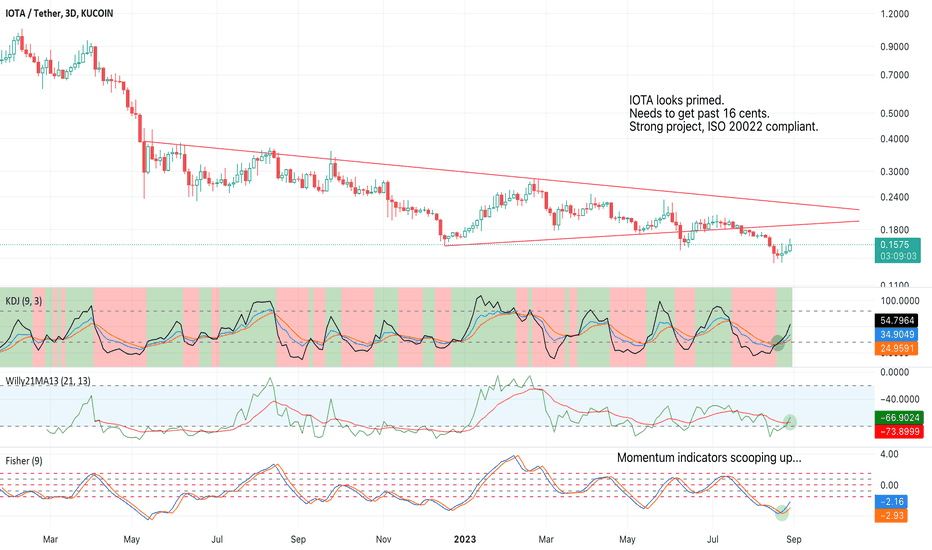932x550 pixels.
Task: Click the KDJ blue value 34.9049
Action: (897, 335)
